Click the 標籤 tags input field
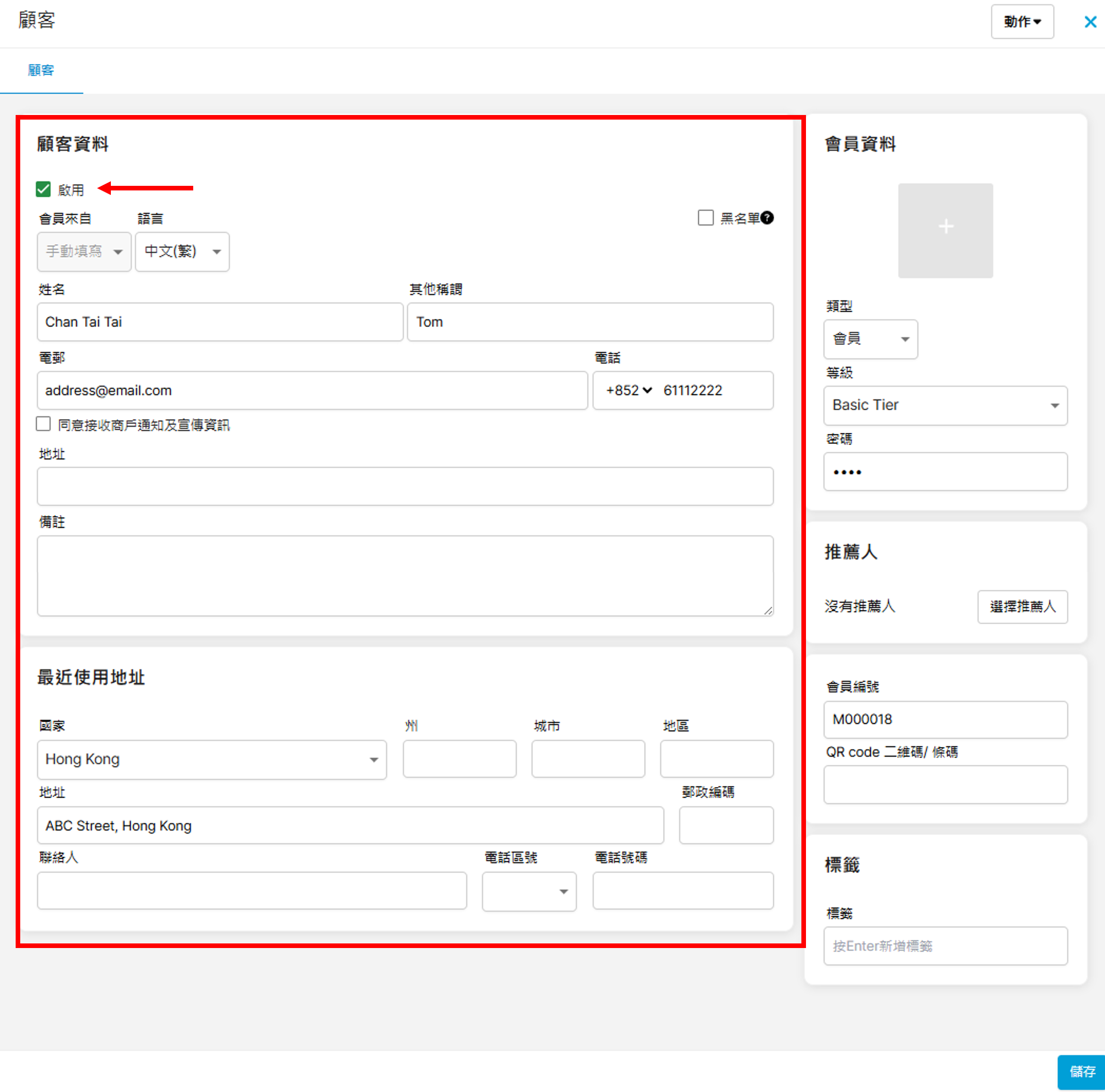Image resolution: width=1105 pixels, height=1092 pixels. pyautogui.click(x=945, y=946)
